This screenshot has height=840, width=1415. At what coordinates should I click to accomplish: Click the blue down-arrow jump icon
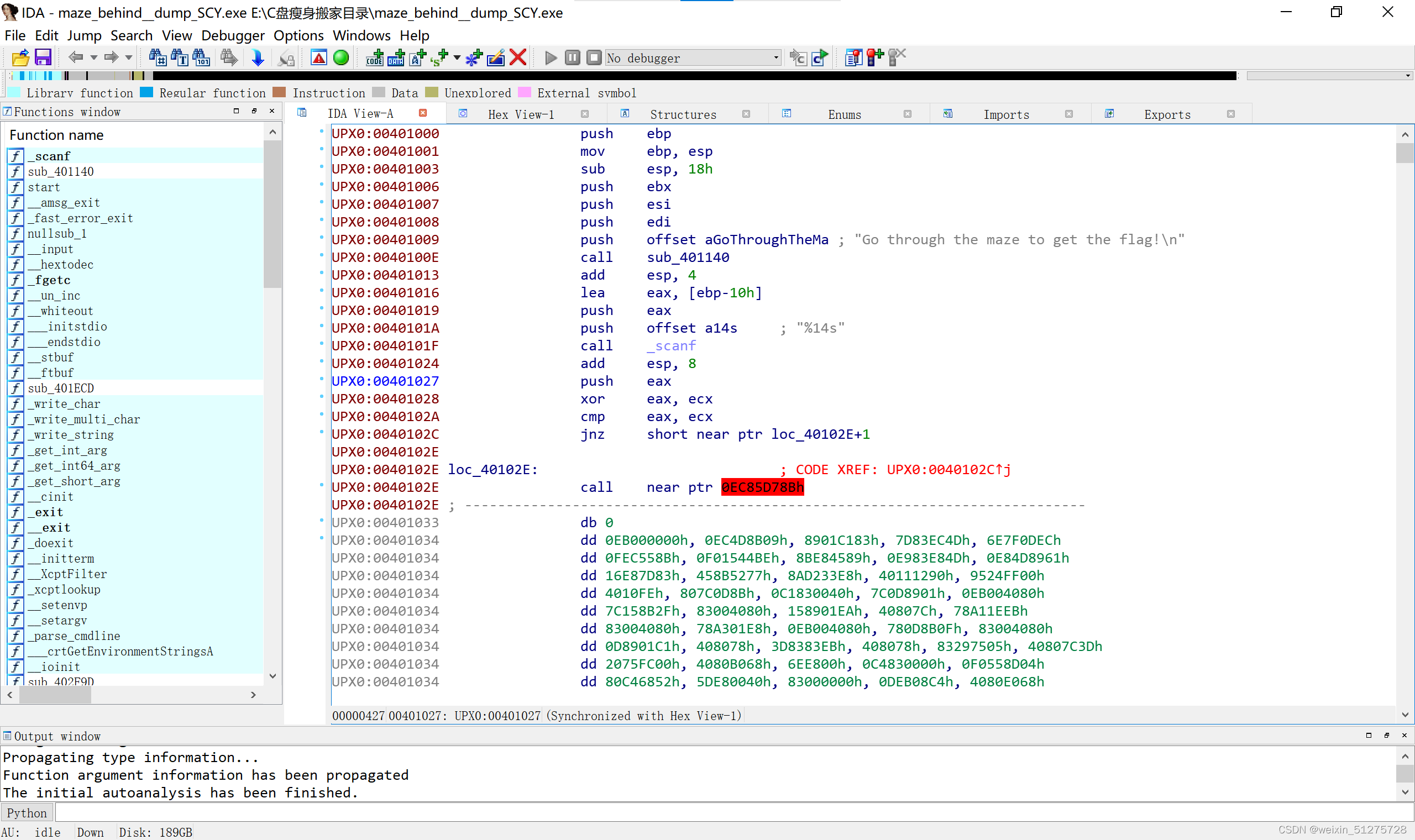258,57
